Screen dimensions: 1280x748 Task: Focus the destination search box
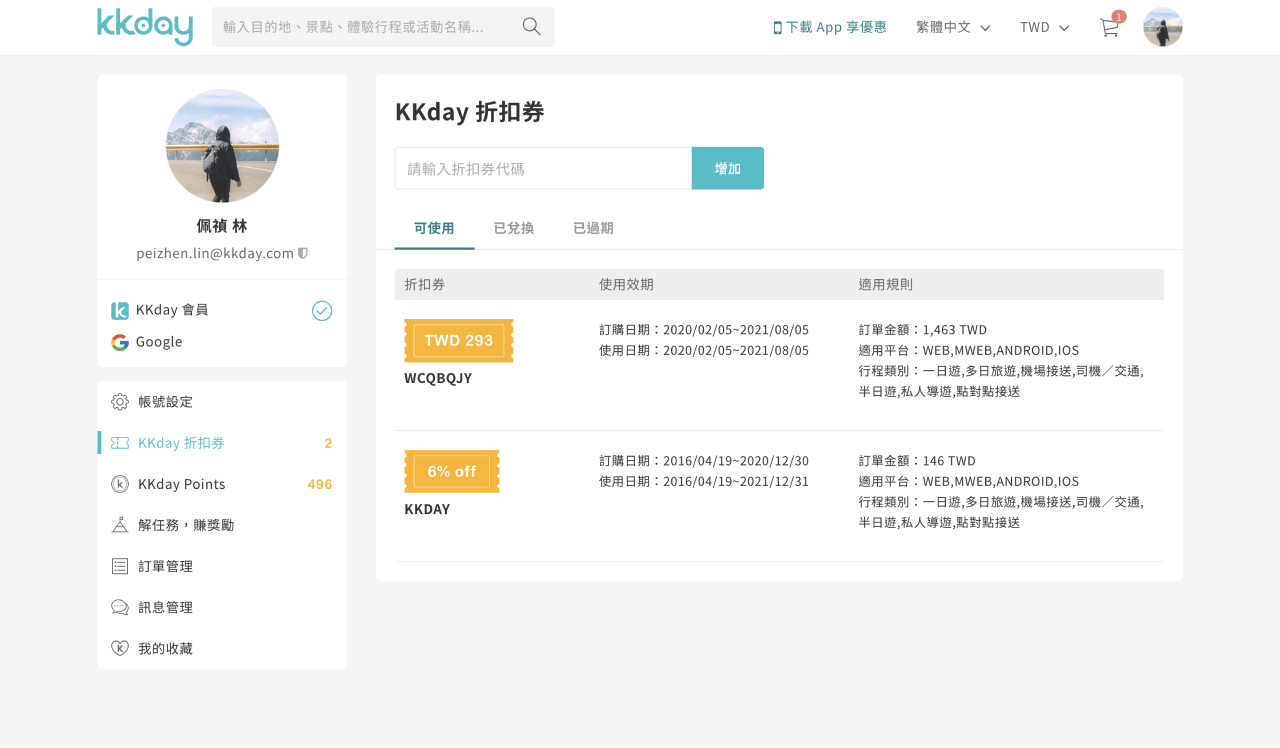(x=383, y=27)
